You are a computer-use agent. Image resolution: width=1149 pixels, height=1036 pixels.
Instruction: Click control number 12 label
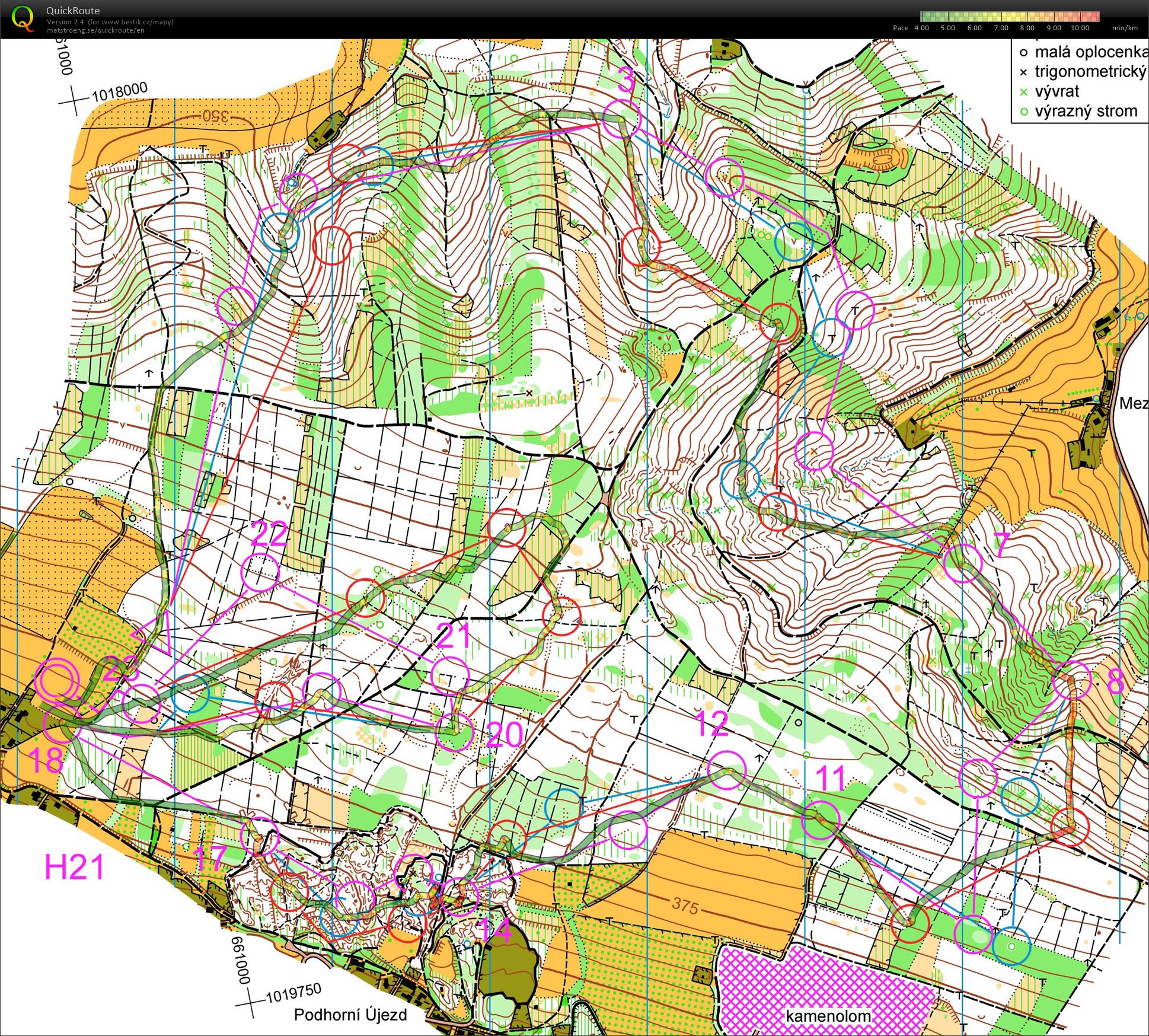pyautogui.click(x=710, y=723)
